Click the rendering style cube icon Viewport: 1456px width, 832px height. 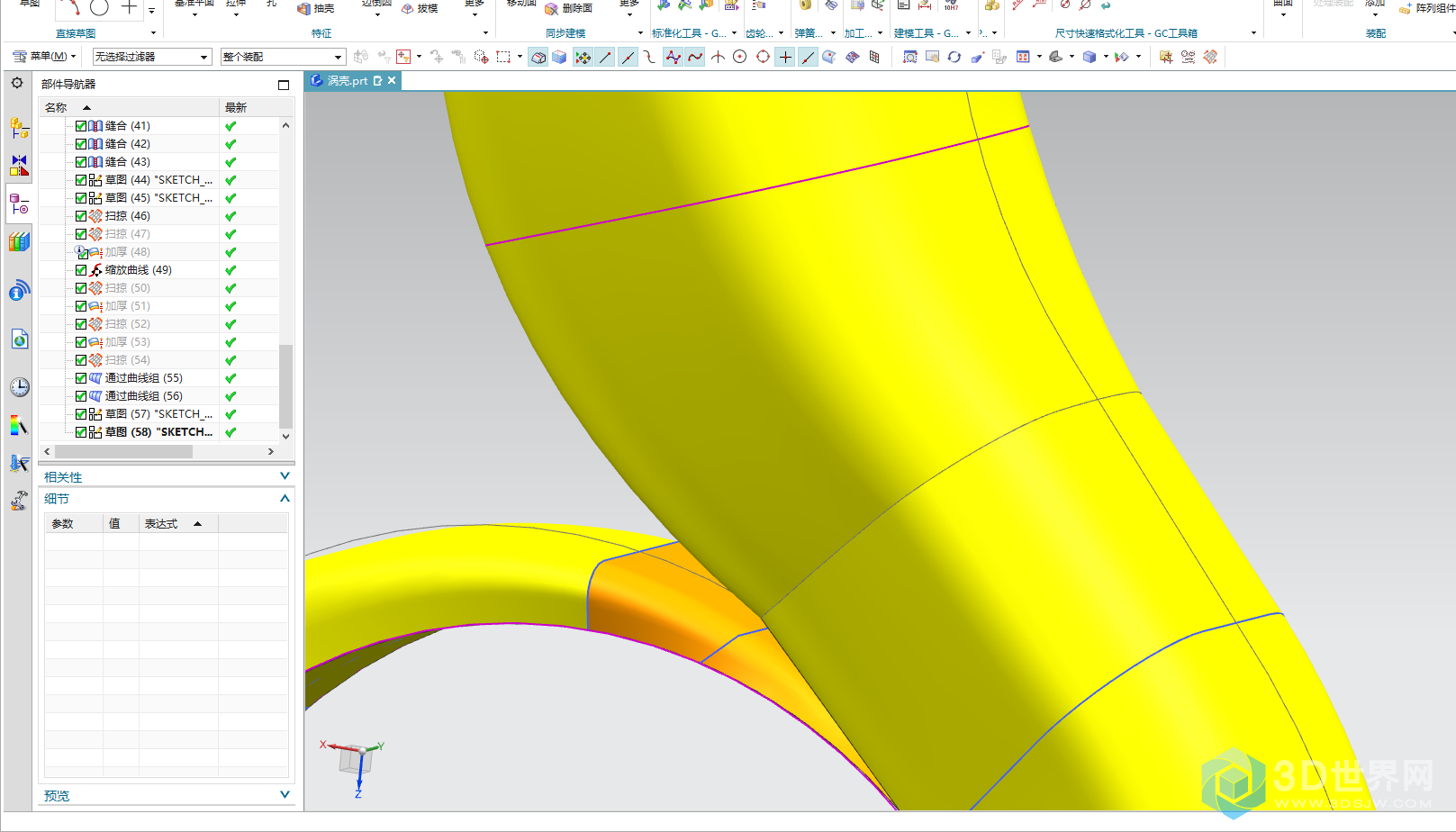coord(1090,58)
